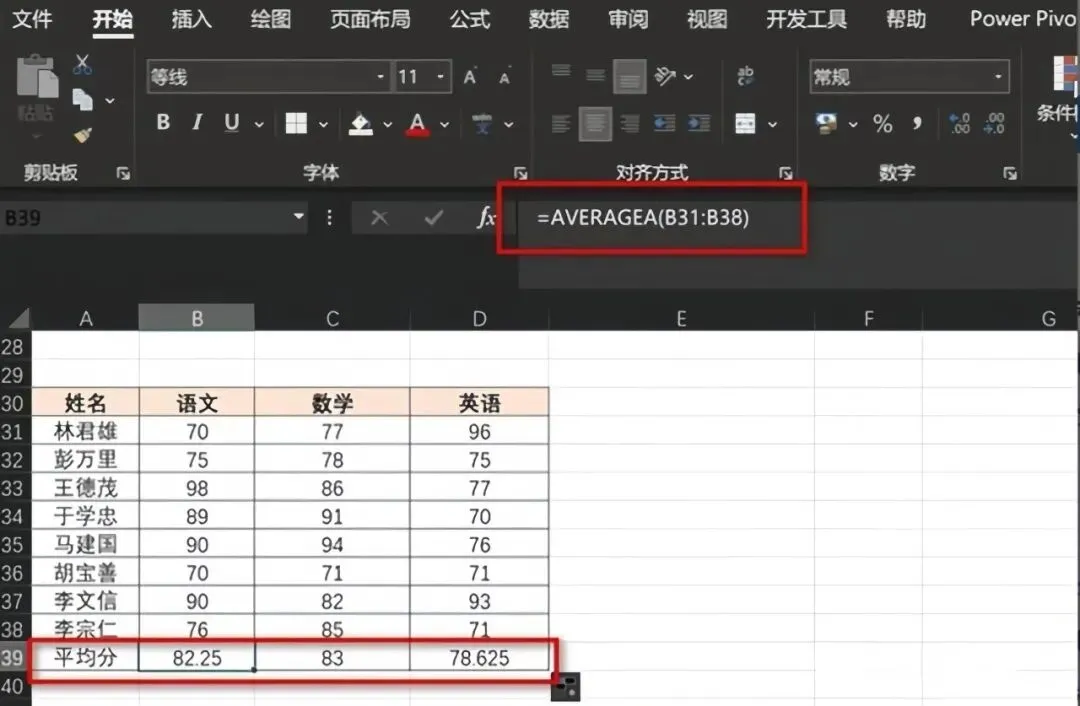Select header cell 英语

pyautogui.click(x=479, y=403)
